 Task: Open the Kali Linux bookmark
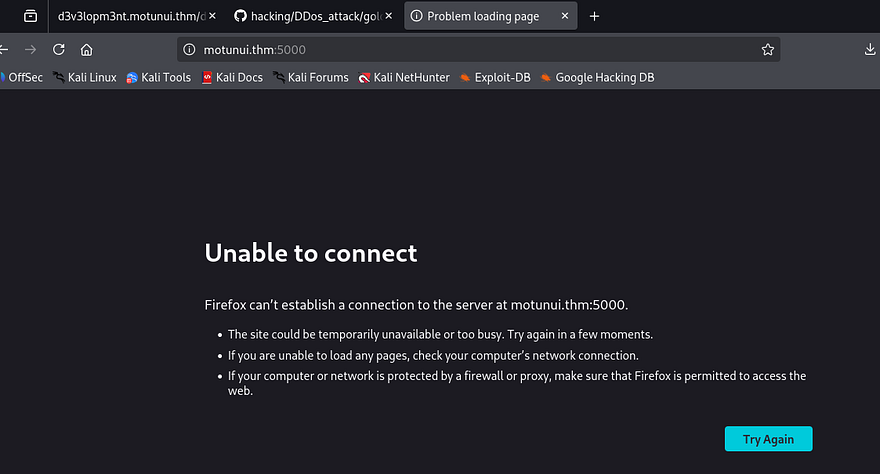85,77
